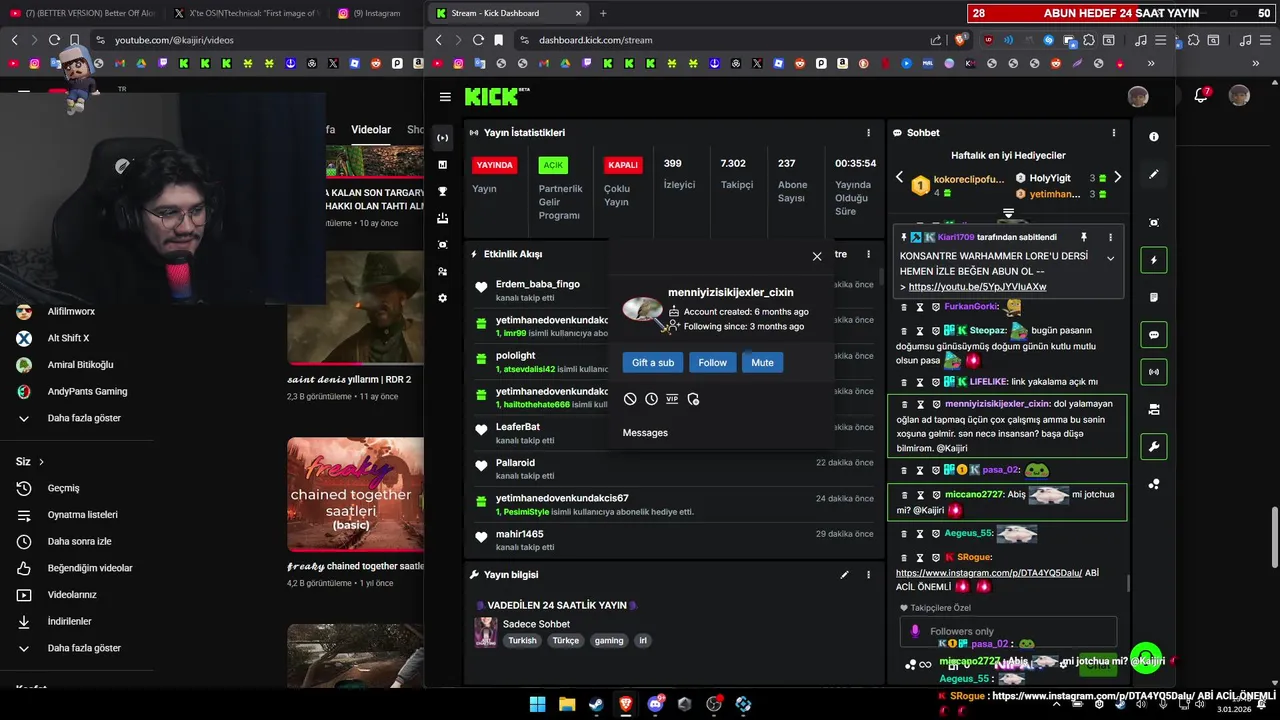Open Geçmiş in YouTube sidebar
The width and height of the screenshot is (1280, 720).
click(x=63, y=488)
